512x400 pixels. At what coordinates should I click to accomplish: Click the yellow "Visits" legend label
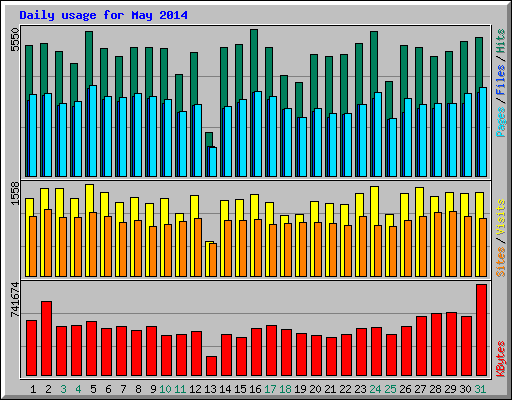tap(500, 217)
